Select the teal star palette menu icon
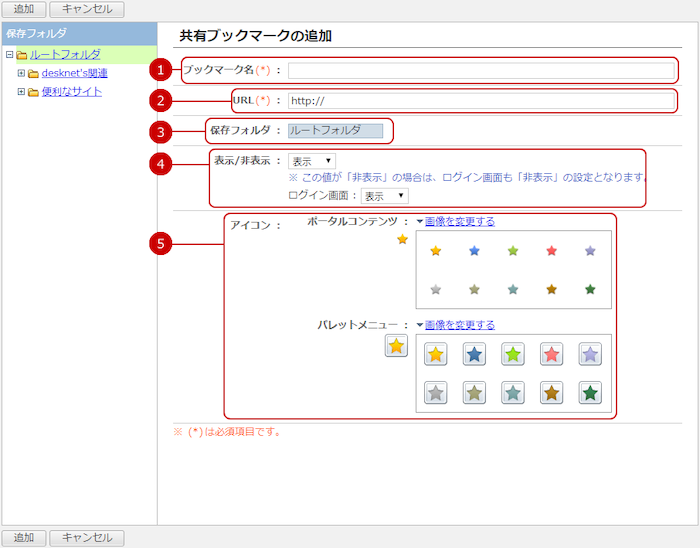 point(513,393)
